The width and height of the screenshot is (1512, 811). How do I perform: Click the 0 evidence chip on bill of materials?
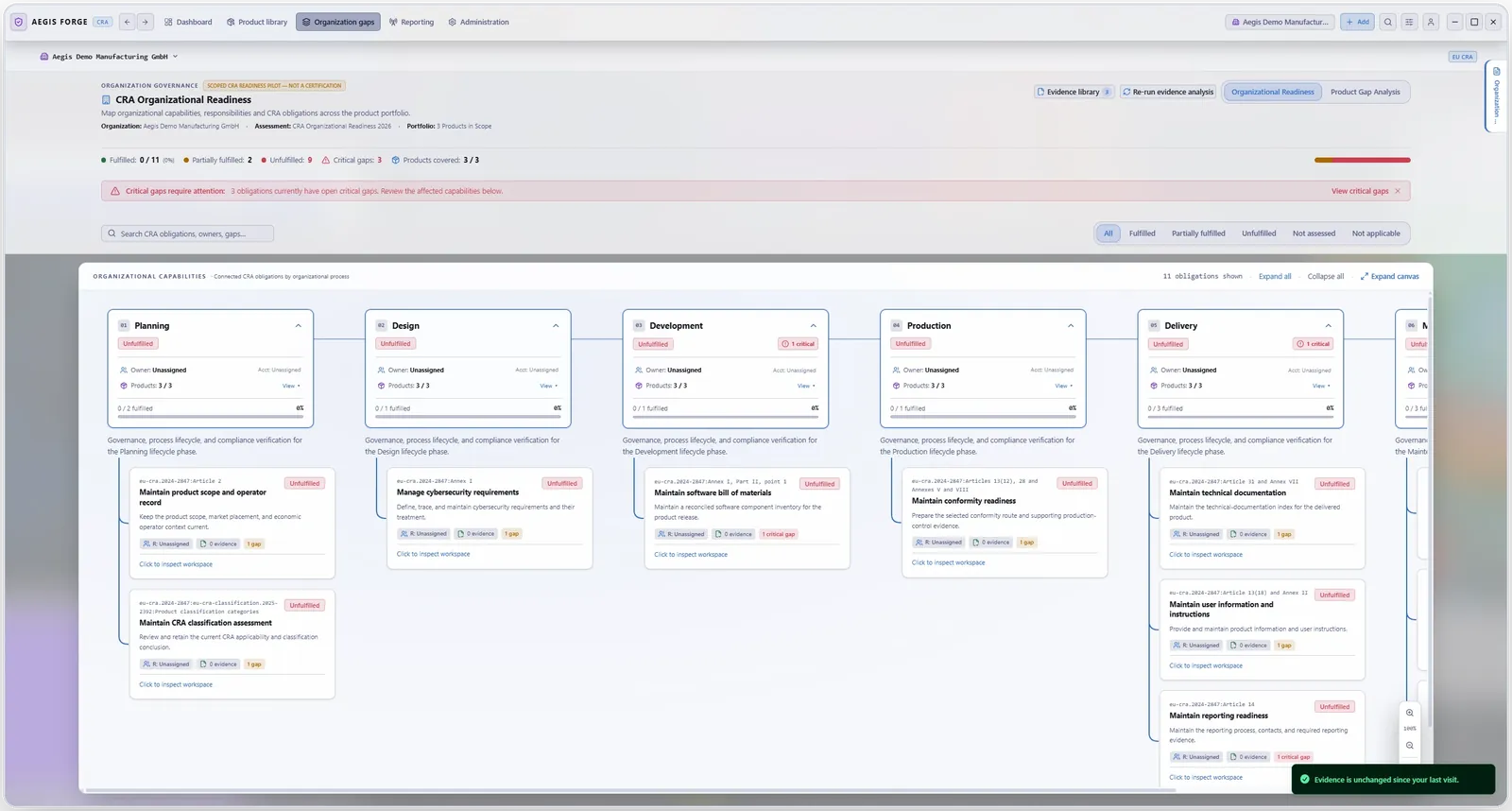point(734,534)
